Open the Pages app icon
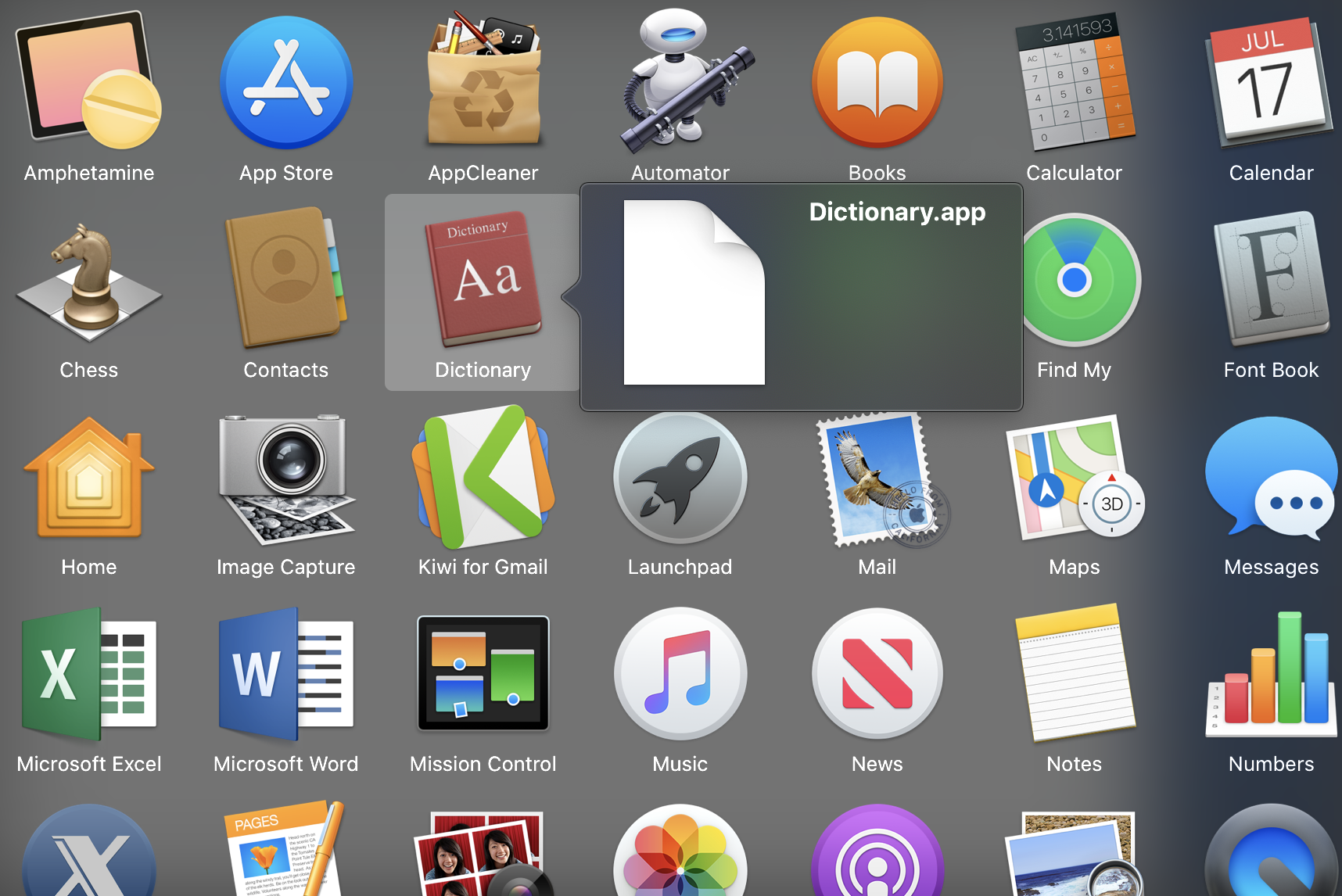The image size is (1342, 896). click(x=286, y=848)
